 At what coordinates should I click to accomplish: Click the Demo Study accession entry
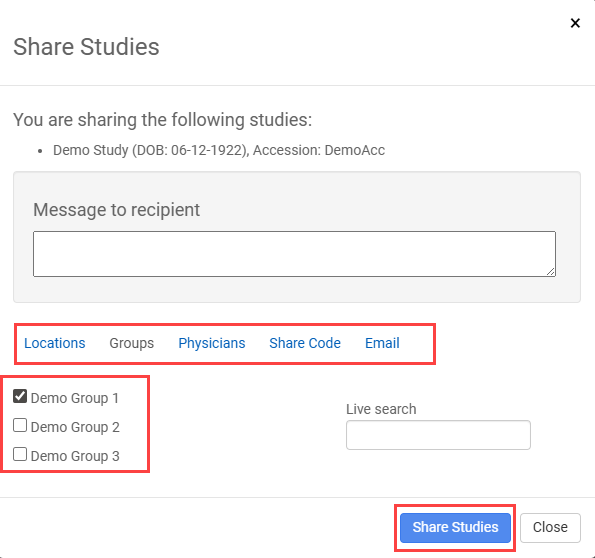pos(219,150)
